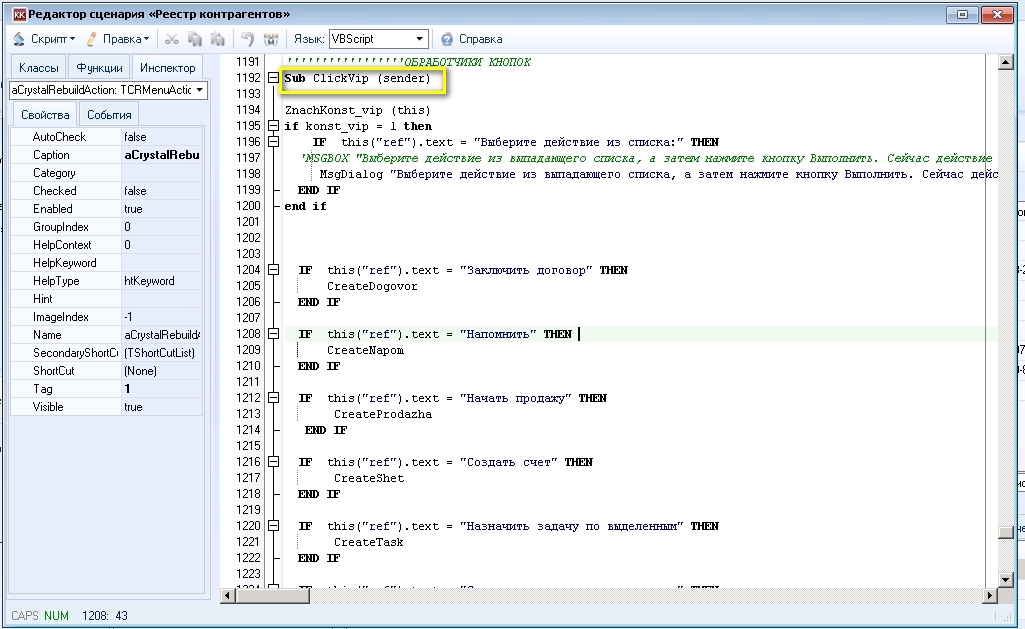Select the HelpContext property row
The image size is (1025, 629).
[x=107, y=245]
